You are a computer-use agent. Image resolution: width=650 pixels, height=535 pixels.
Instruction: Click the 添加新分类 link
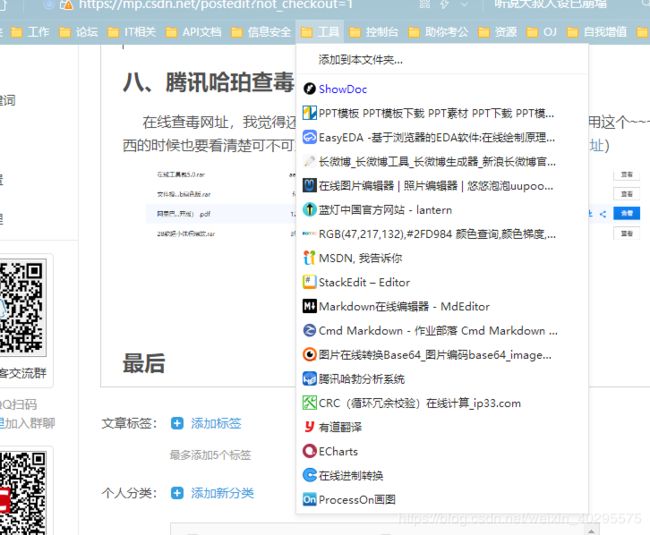(222, 493)
